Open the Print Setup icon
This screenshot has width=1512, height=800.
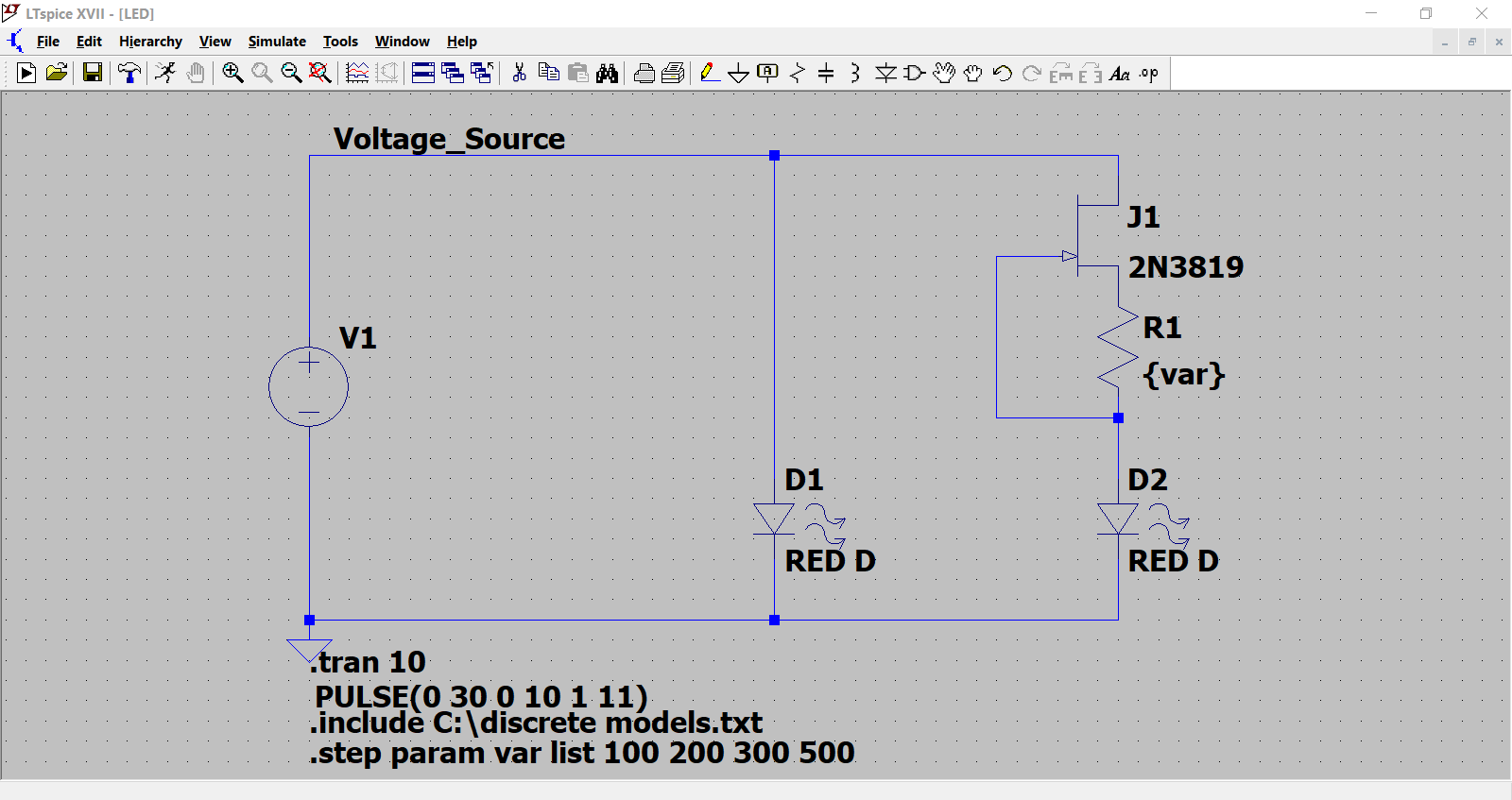tap(674, 73)
